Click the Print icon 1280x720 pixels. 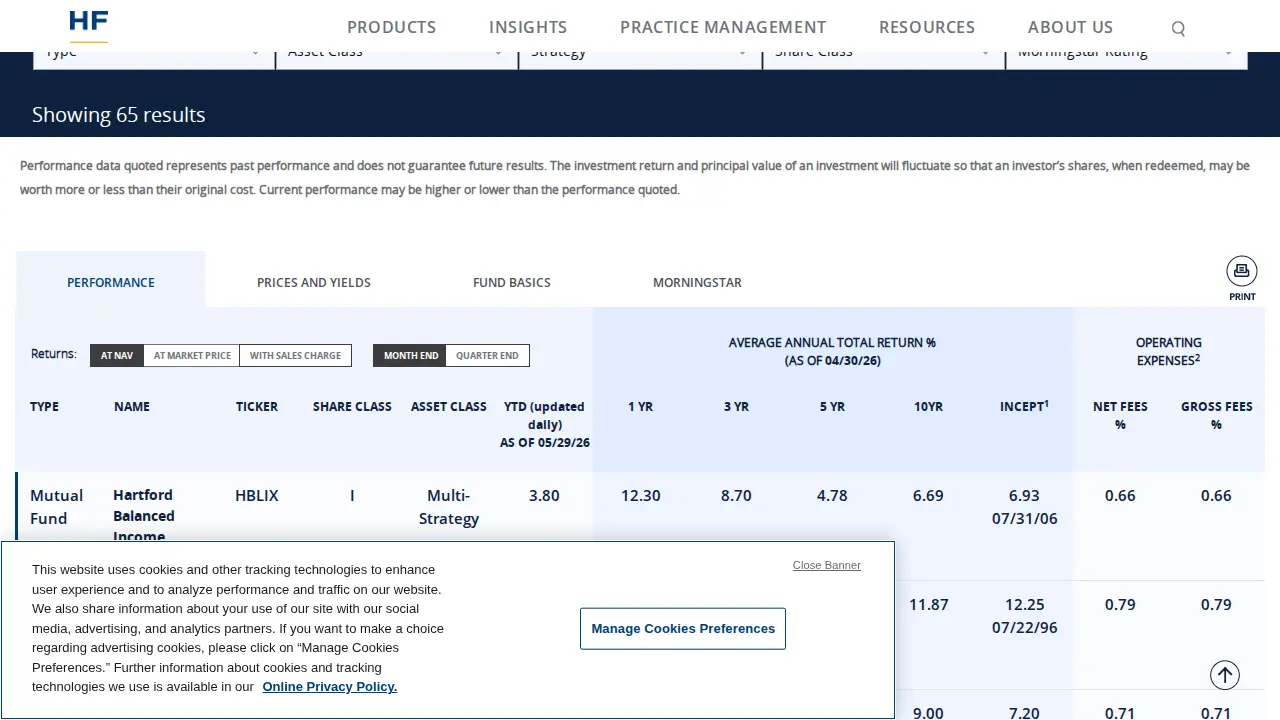click(1242, 279)
